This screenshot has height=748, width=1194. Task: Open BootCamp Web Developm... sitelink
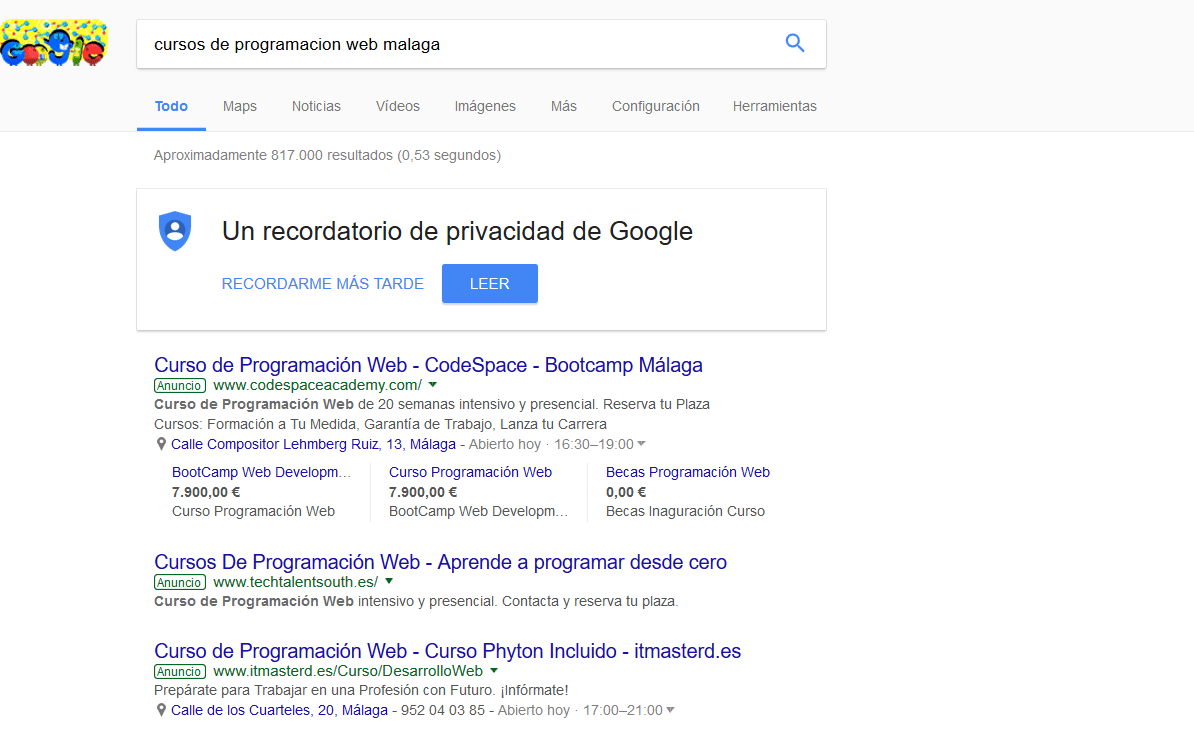click(261, 472)
